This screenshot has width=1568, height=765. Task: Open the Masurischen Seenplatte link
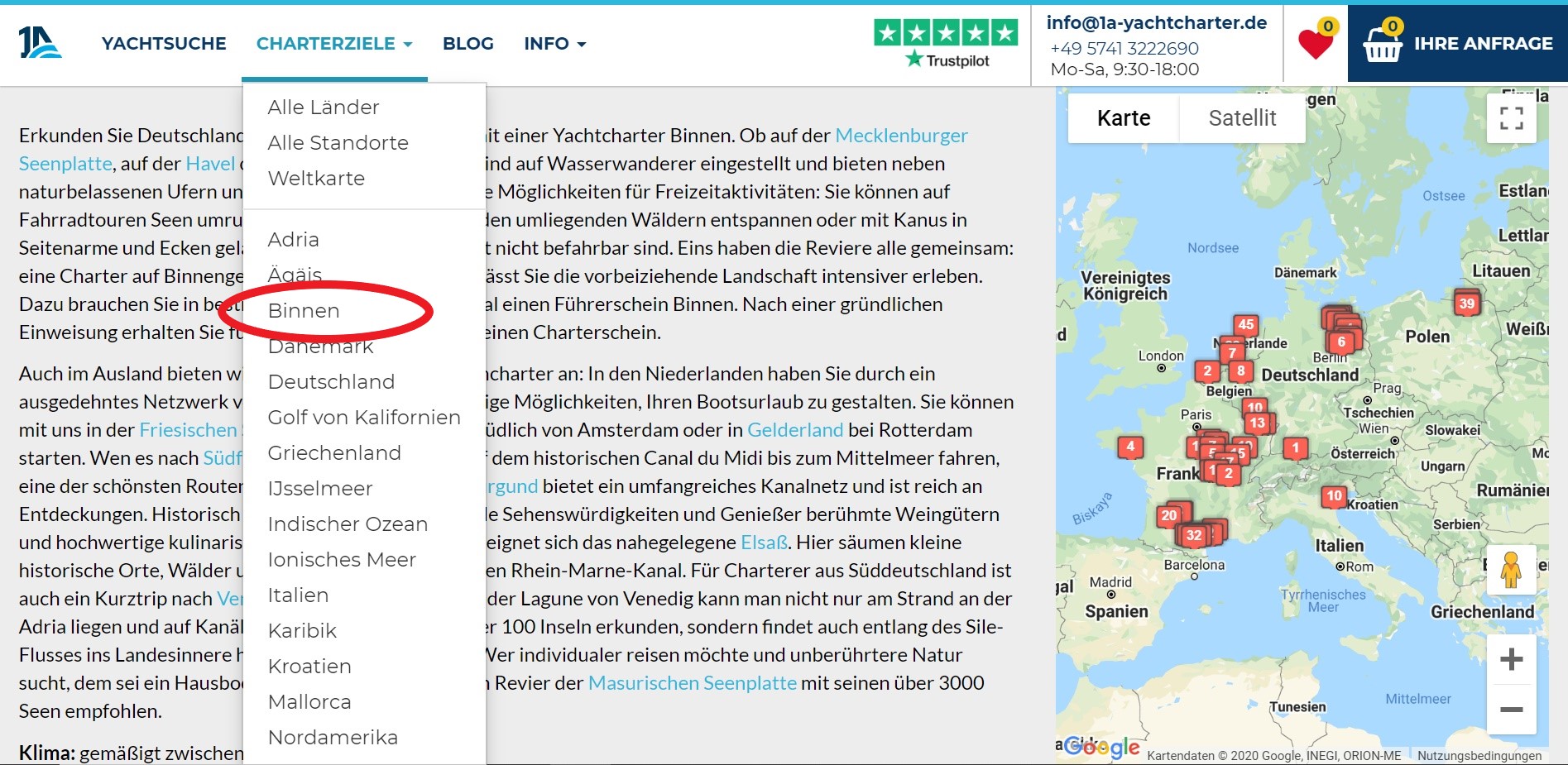pos(692,683)
